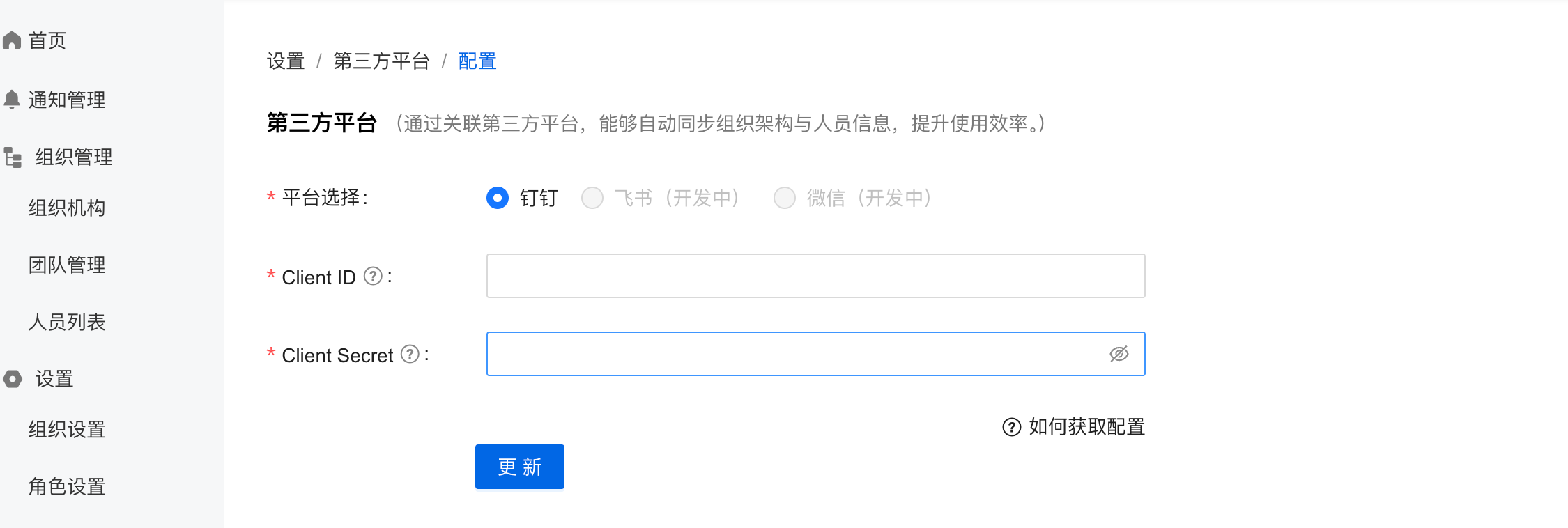
Task: Click the 更新 button
Action: [x=520, y=467]
